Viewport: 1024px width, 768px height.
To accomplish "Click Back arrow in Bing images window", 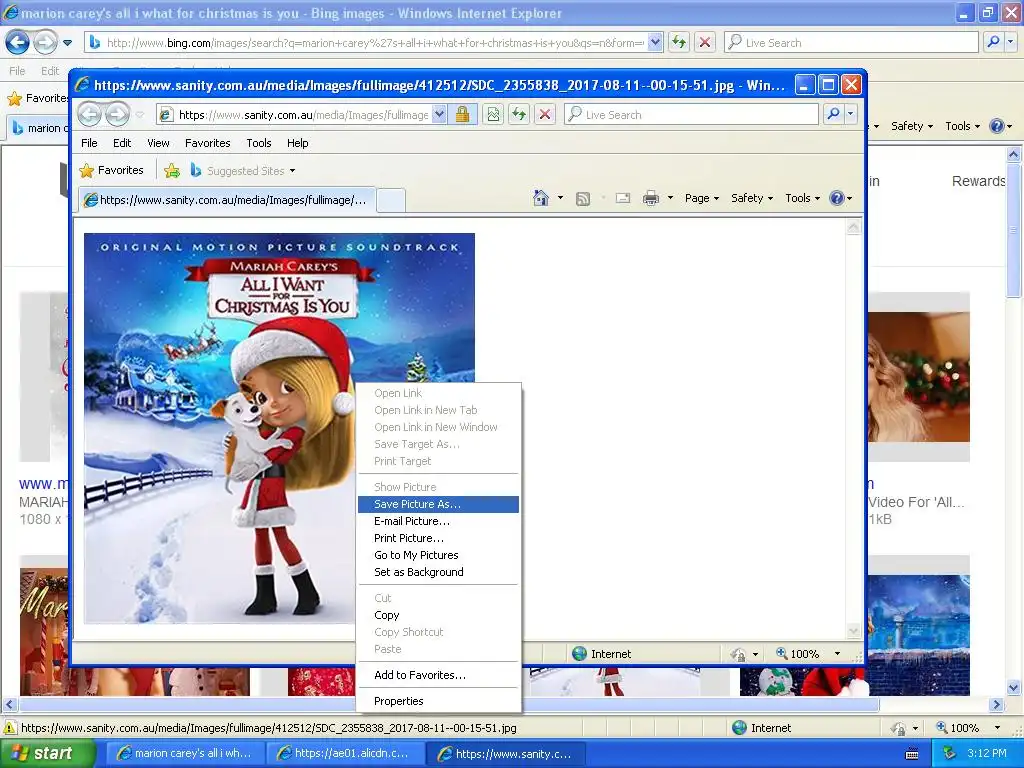I will tap(18, 43).
